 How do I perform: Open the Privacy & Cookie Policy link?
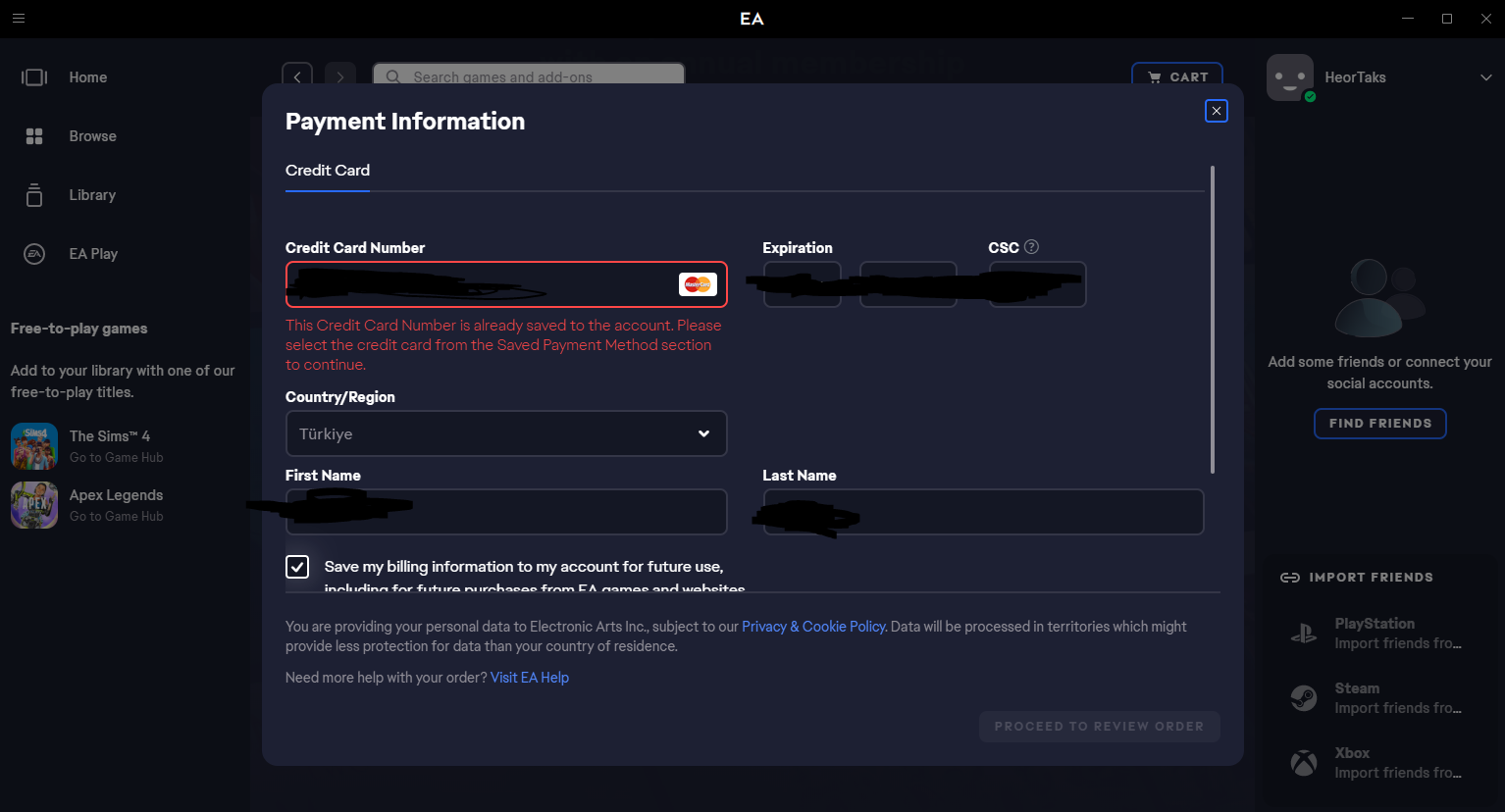(x=814, y=627)
